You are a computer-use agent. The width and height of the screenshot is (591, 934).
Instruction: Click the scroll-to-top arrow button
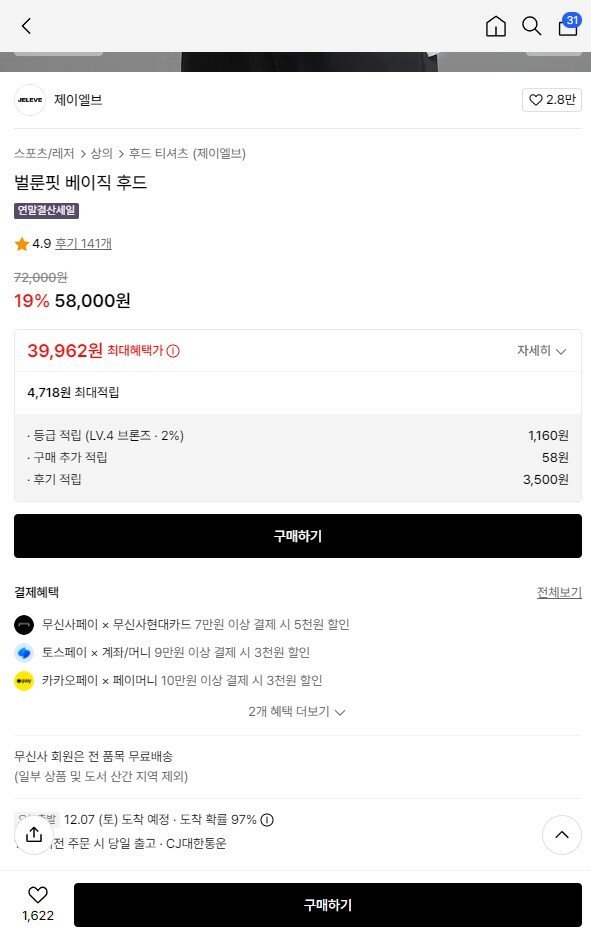[x=562, y=835]
